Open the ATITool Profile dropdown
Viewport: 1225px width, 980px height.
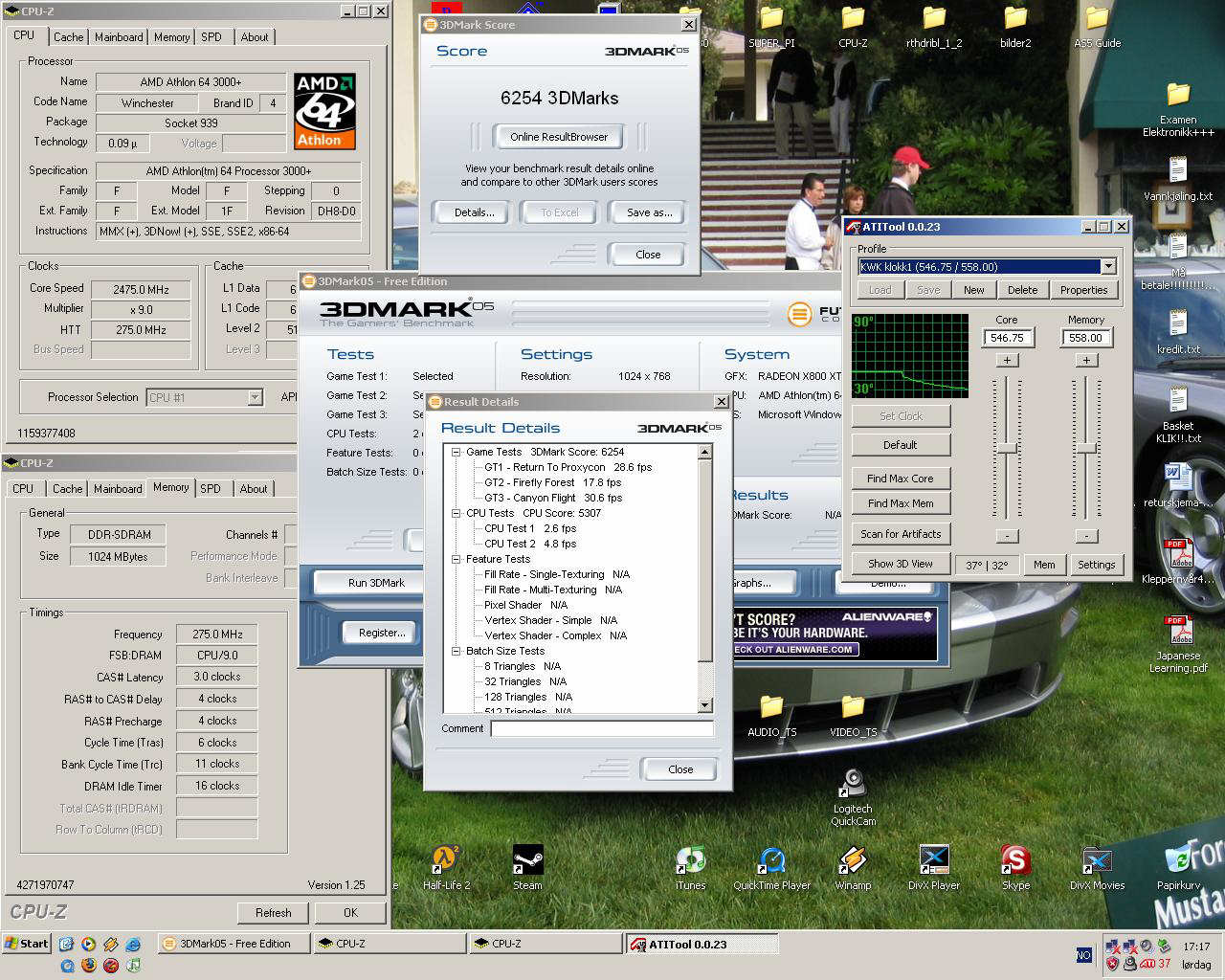click(x=1108, y=267)
